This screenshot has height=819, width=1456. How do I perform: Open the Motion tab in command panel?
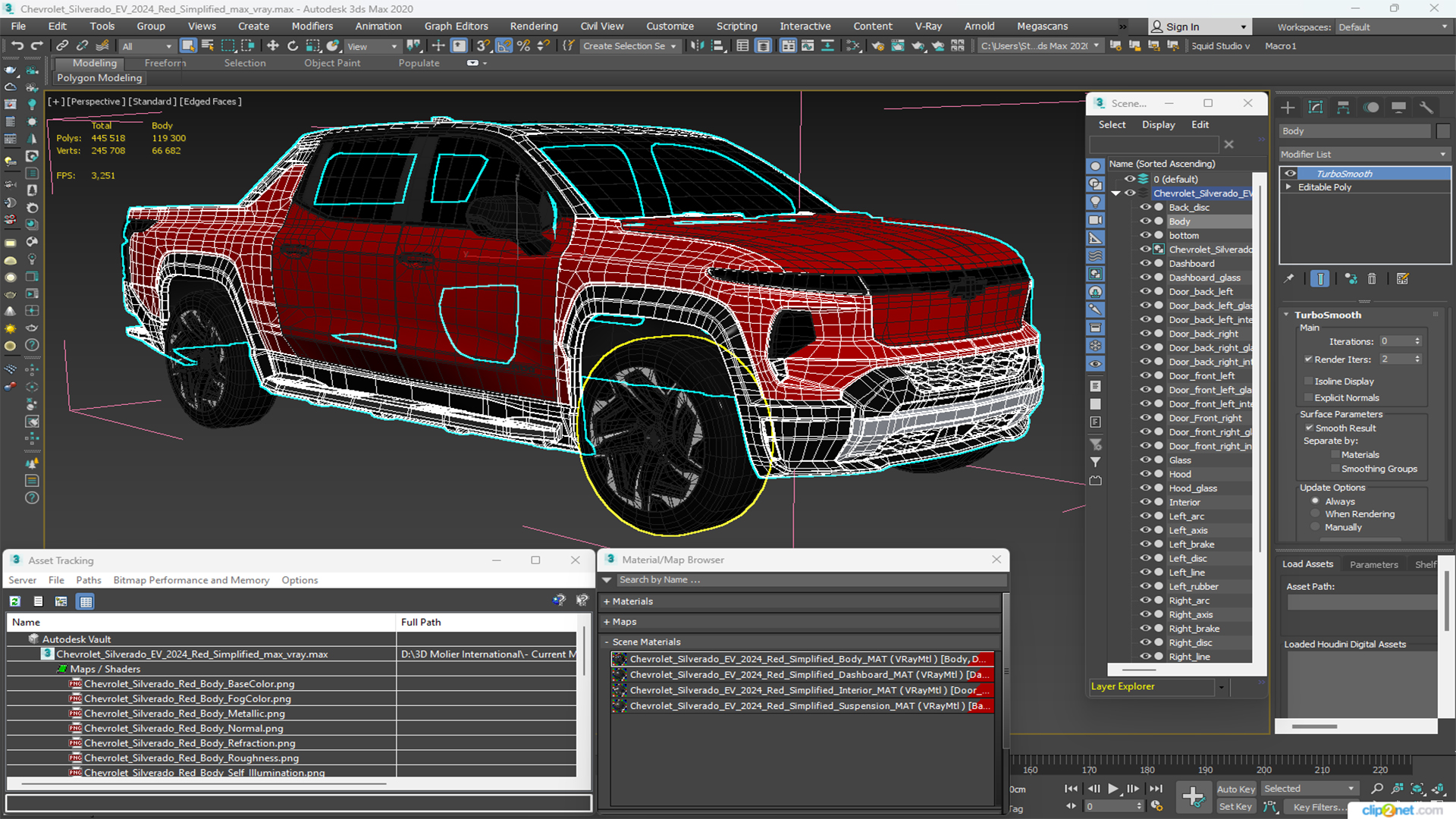point(1371,108)
